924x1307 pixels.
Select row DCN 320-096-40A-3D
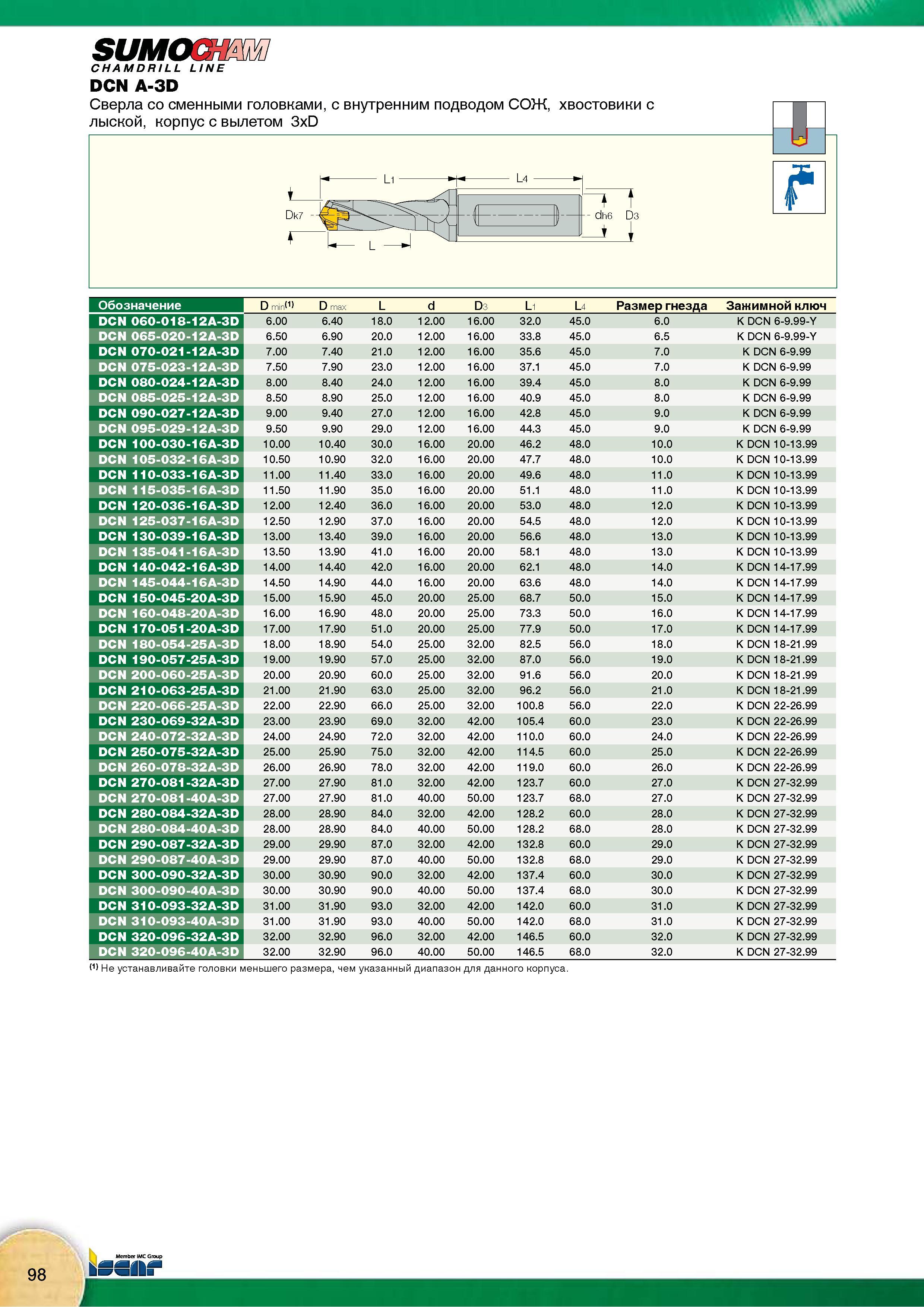(462, 952)
